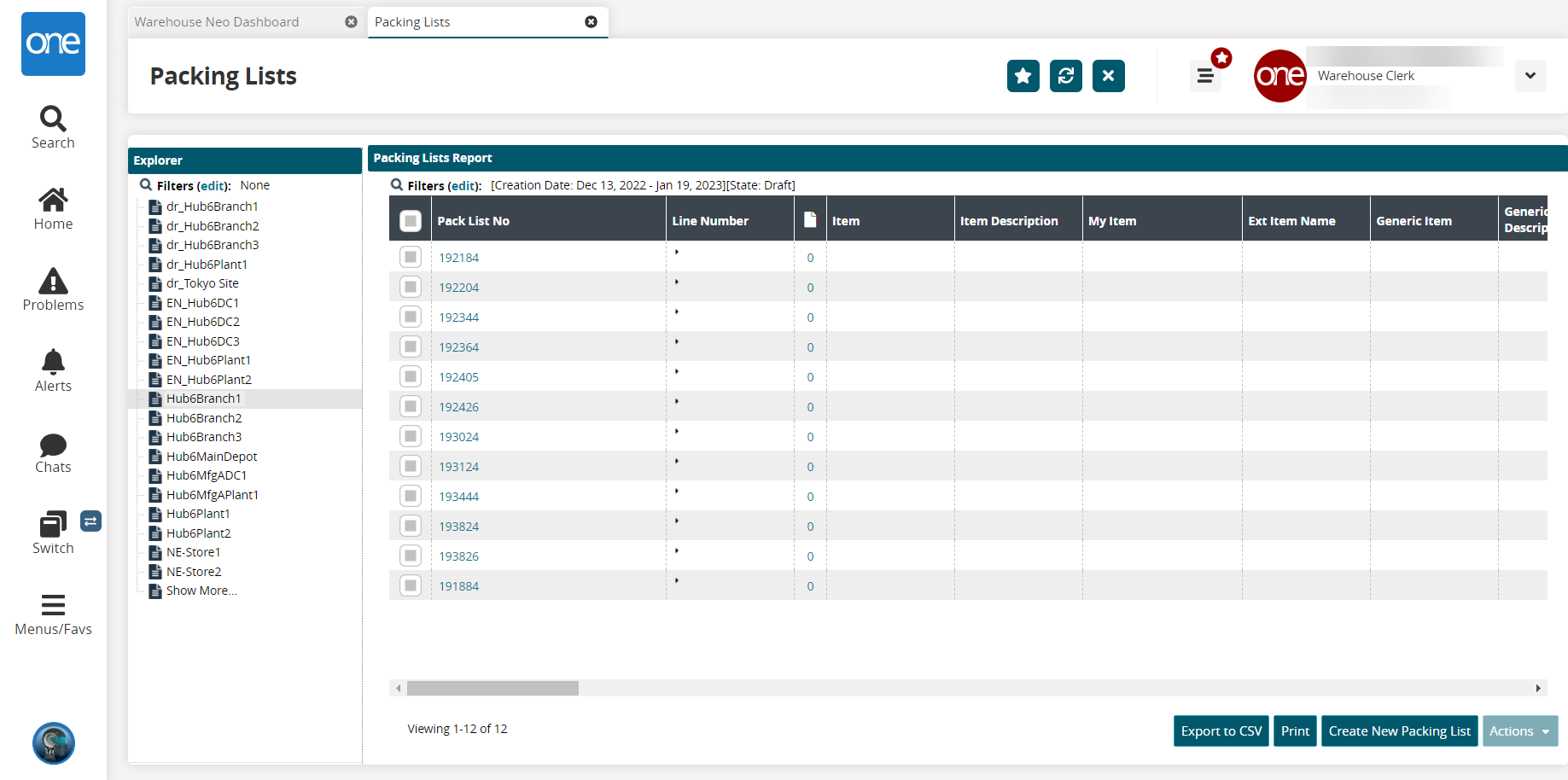1568x780 pixels.
Task: Select Hub6MainDepot in Explorer tree
Action: [x=211, y=457]
